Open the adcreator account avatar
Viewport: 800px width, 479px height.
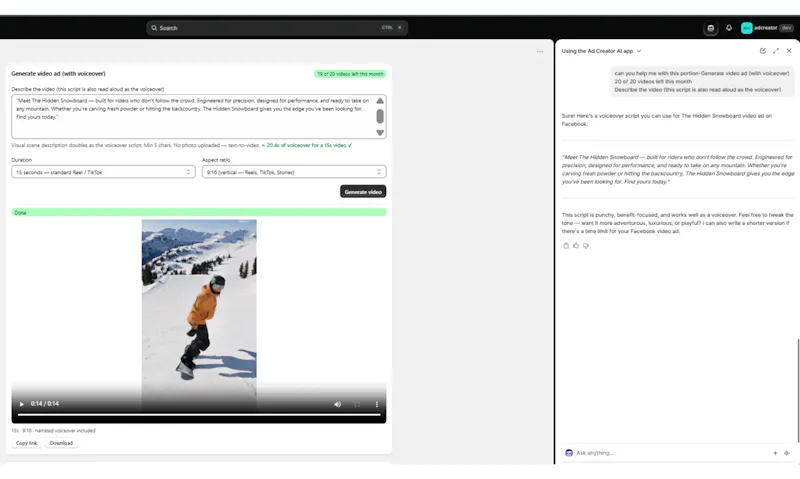pos(746,28)
